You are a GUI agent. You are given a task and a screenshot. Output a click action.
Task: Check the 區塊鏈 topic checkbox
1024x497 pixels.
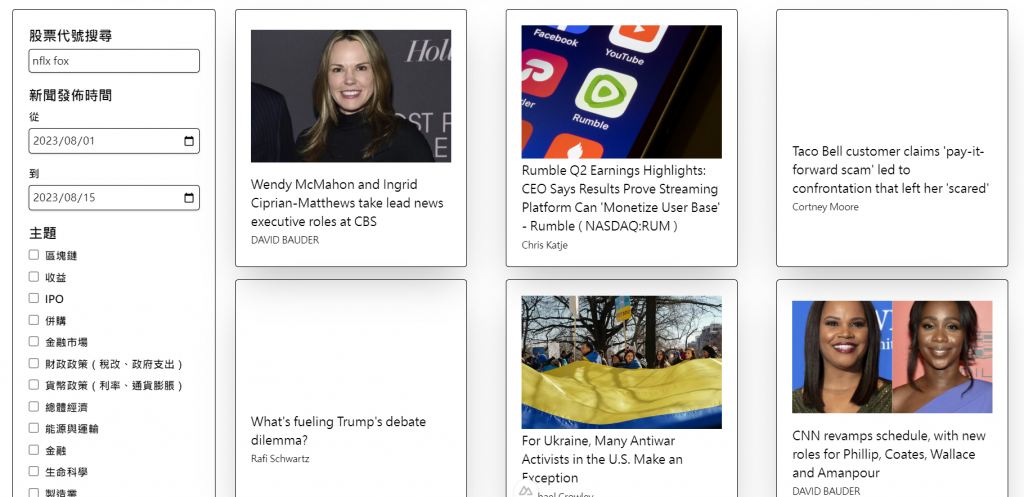(34, 255)
